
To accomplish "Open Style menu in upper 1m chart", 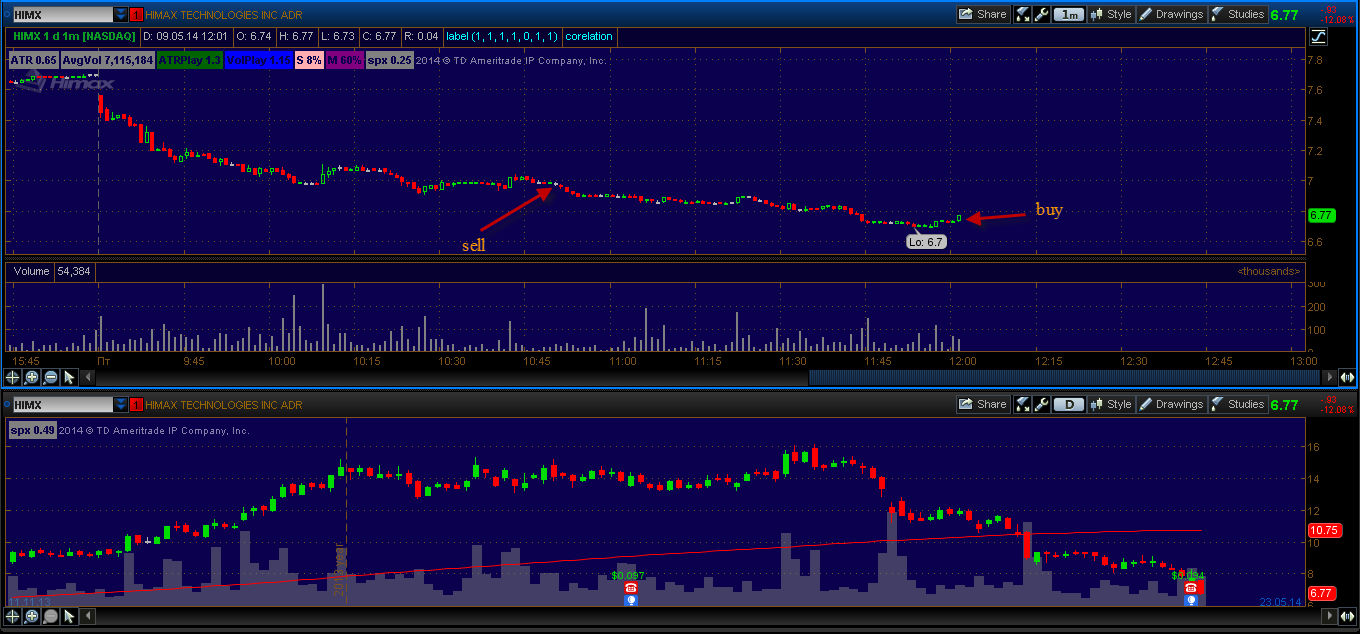I will tap(1111, 14).
